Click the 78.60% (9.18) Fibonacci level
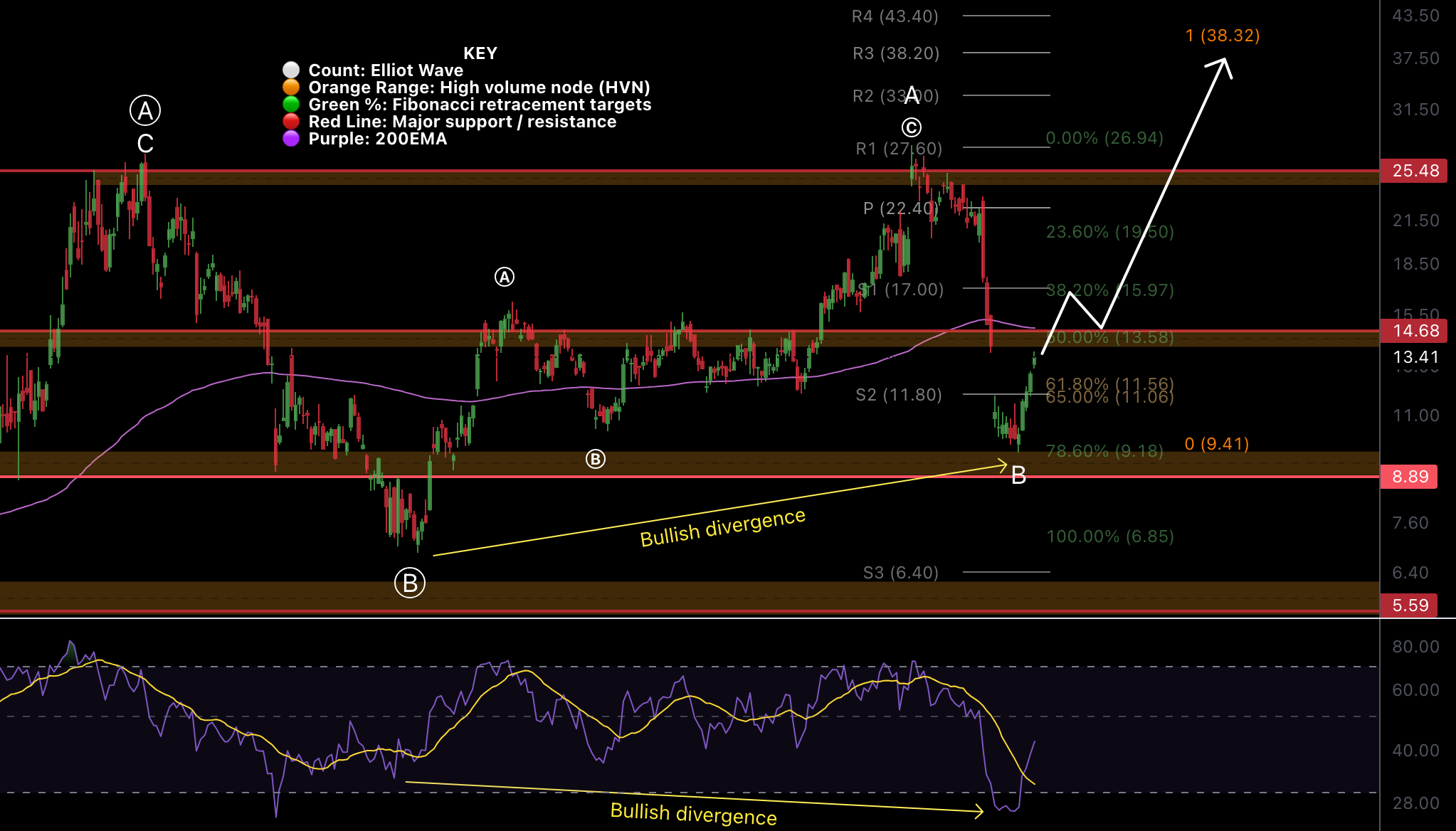 (1104, 451)
